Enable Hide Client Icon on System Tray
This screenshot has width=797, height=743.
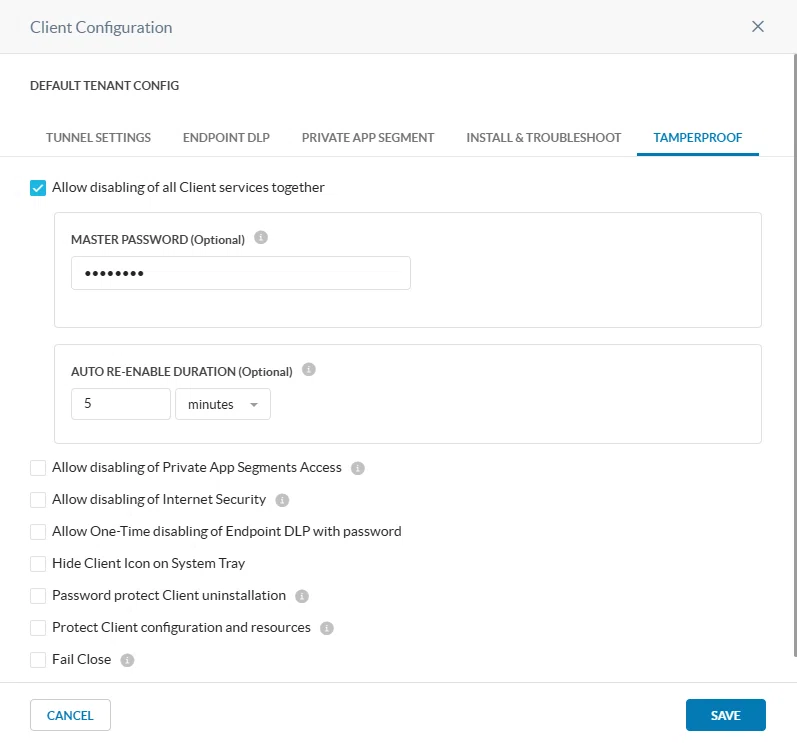[x=38, y=564]
